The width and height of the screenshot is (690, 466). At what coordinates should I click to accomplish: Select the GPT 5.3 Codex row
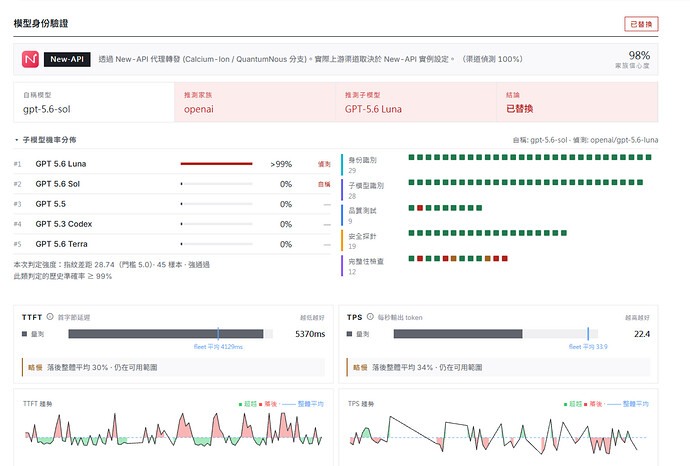(172, 224)
